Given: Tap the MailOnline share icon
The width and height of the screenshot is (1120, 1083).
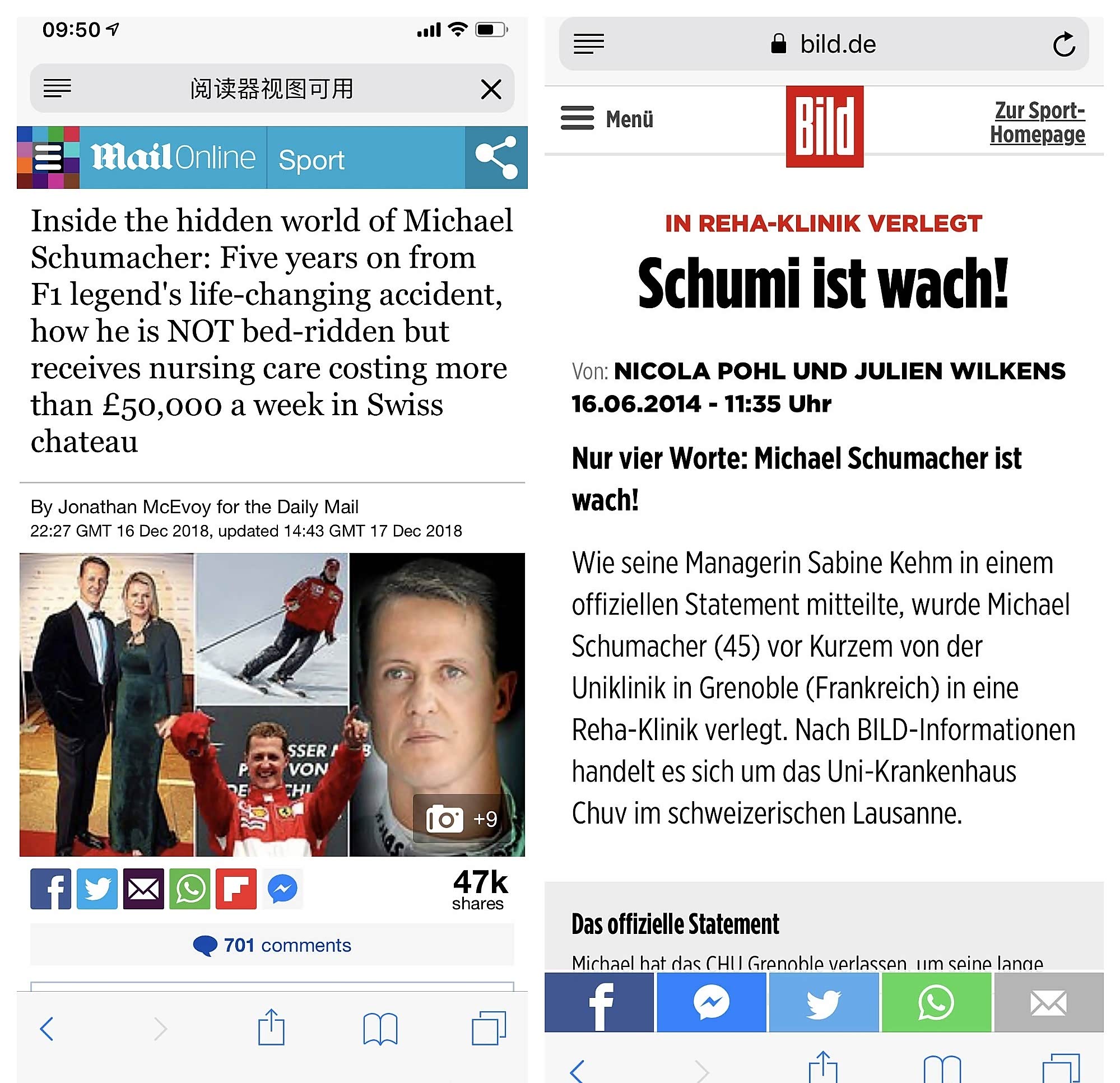Looking at the screenshot, I should [x=496, y=158].
